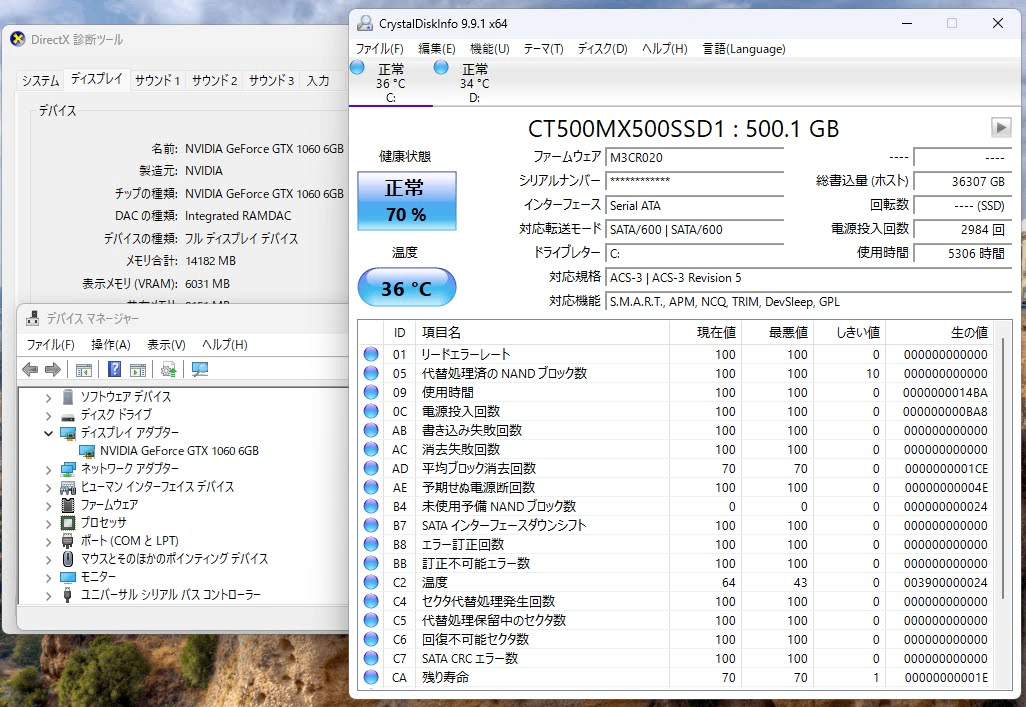Open 機能(U) menu in CrystalDiskInfo
Screen dimensions: 1026x707
point(489,48)
